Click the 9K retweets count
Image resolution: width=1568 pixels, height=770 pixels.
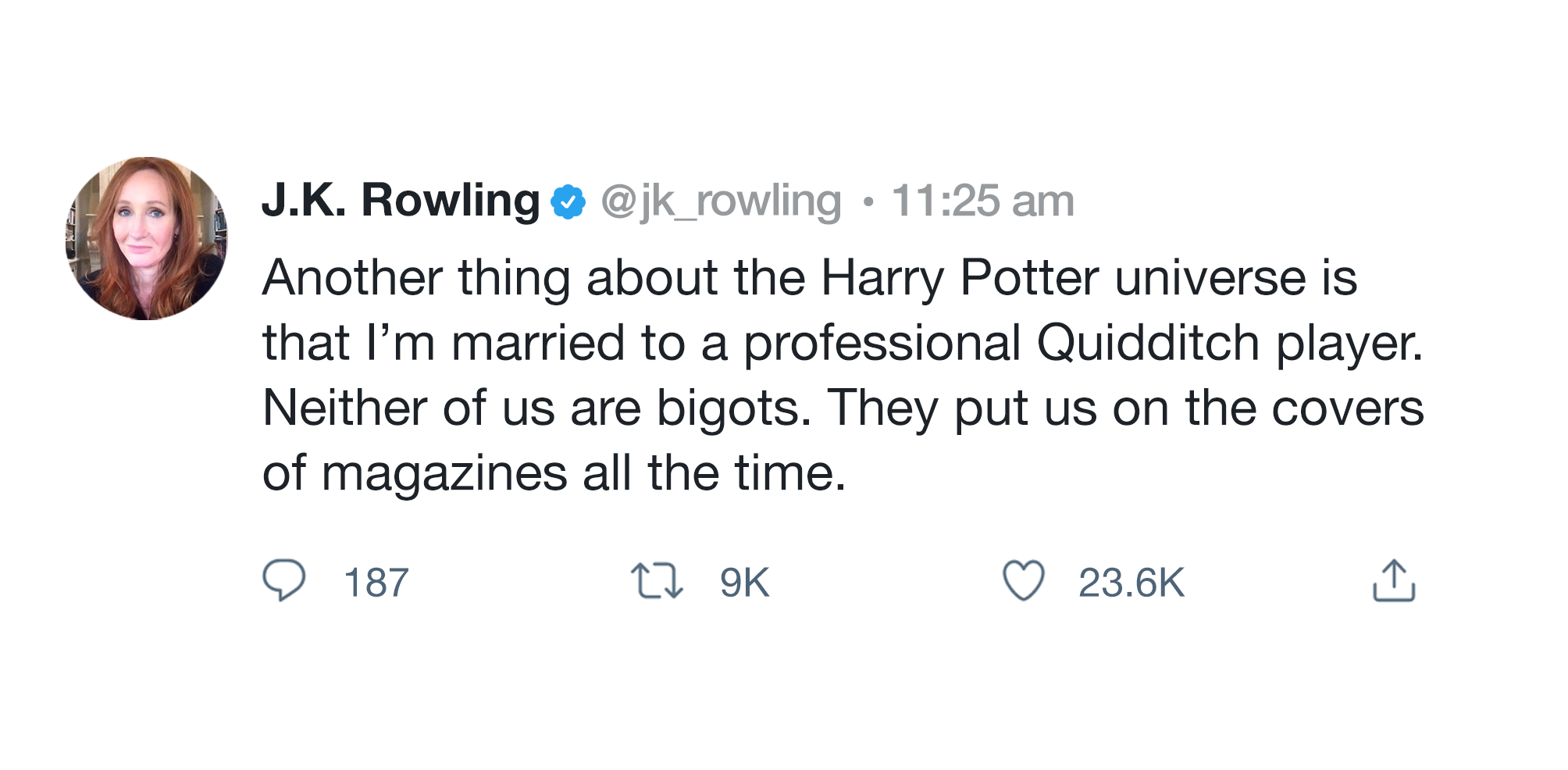744,583
